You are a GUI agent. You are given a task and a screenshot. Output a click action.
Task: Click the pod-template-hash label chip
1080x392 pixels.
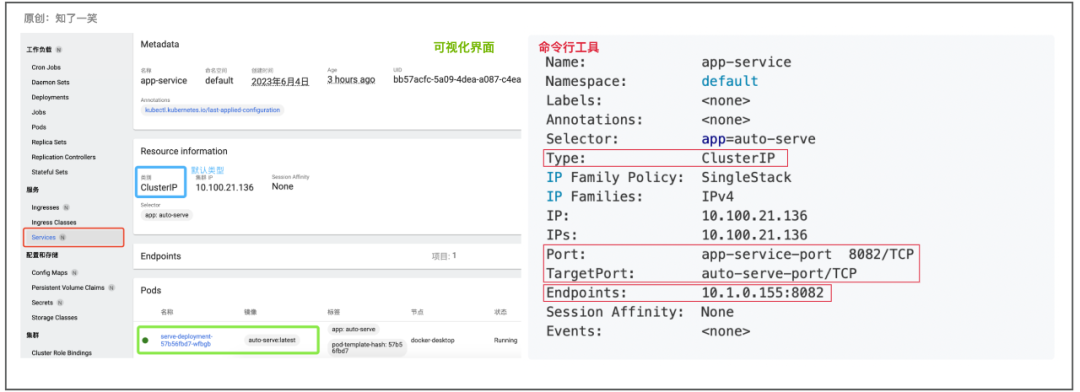pos(368,347)
